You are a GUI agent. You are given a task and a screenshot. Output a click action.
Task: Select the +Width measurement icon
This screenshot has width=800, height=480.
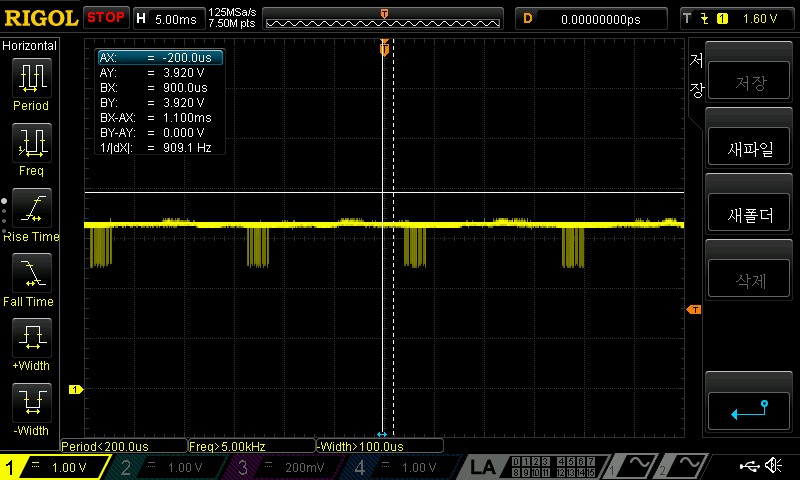click(32, 338)
